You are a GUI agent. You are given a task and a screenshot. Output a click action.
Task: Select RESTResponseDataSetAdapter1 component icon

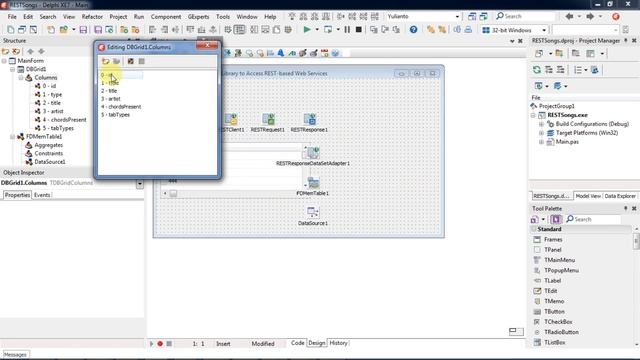click(313, 153)
